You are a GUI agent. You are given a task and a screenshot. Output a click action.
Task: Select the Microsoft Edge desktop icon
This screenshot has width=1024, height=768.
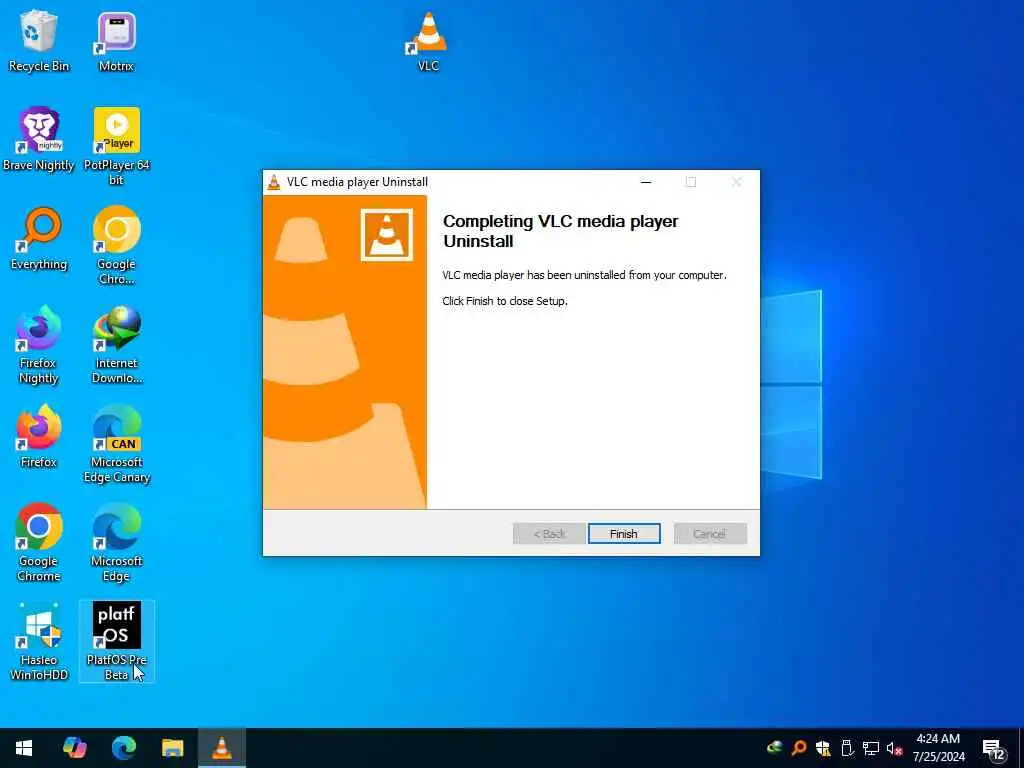coord(116,543)
